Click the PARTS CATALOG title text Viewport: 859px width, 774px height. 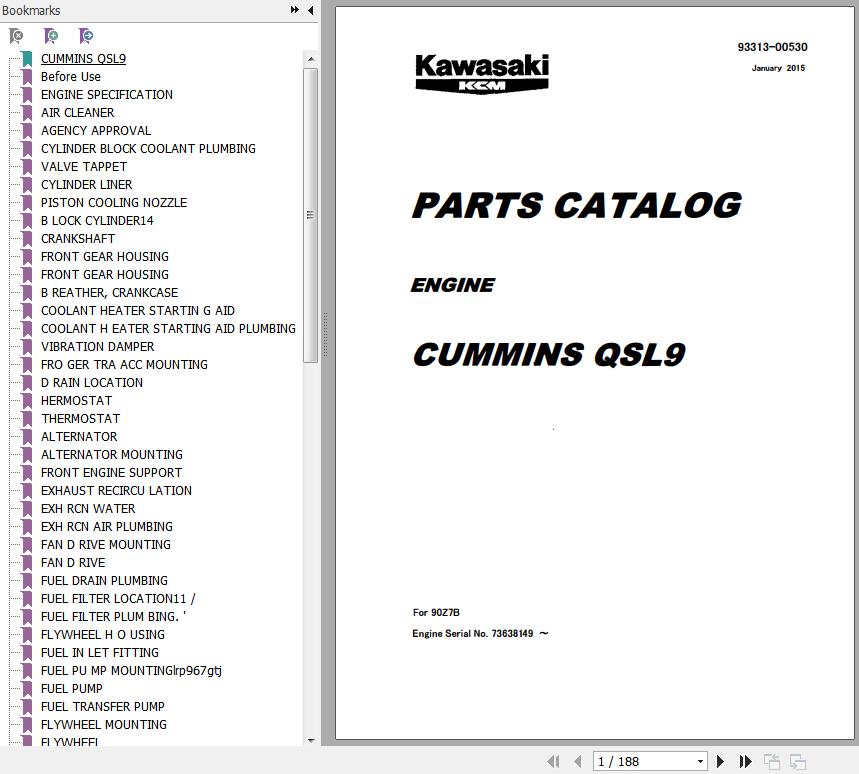coord(577,205)
